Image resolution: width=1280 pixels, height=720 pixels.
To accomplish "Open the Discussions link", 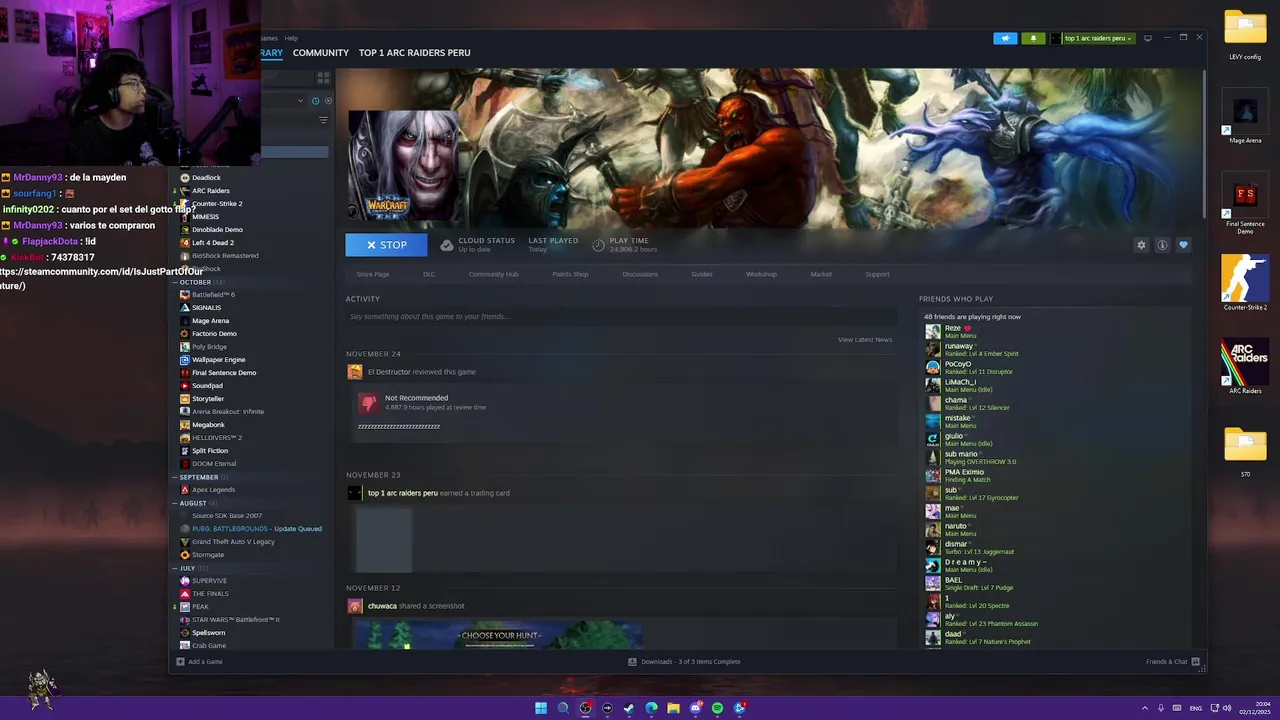I will [x=640, y=274].
